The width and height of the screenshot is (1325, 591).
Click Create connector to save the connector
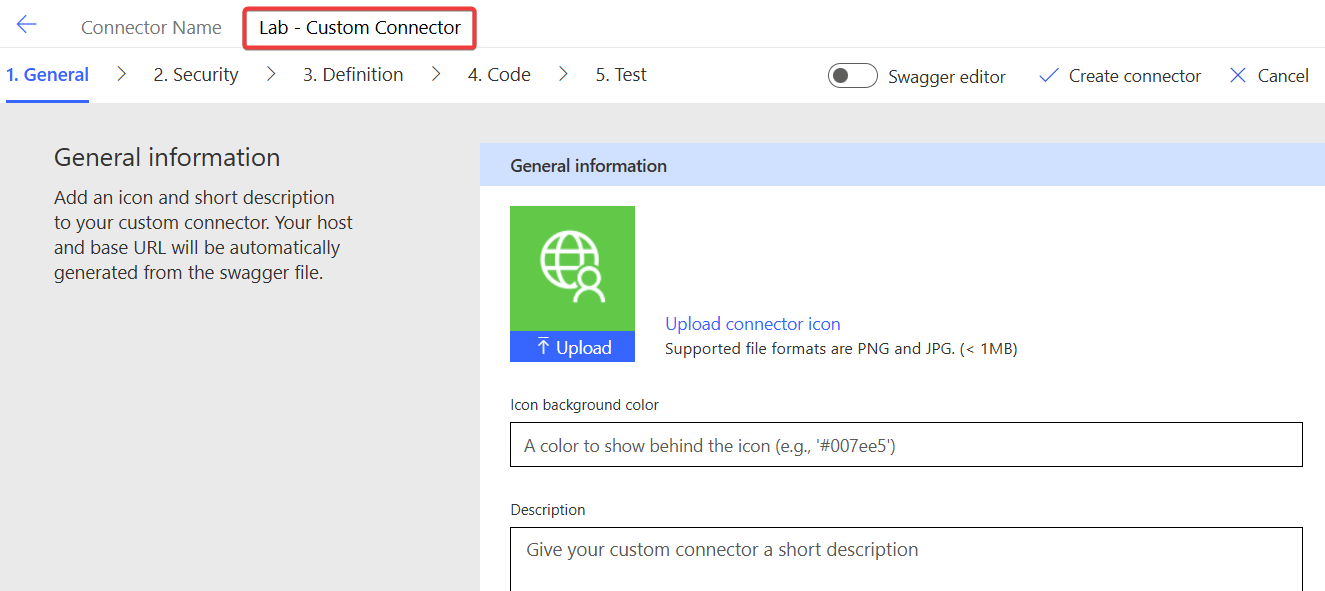coord(1131,75)
